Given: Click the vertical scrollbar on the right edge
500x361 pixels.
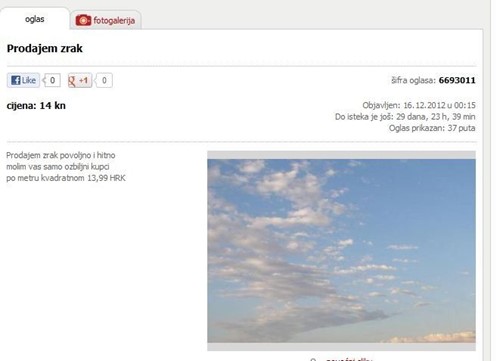Looking at the screenshot, I should 495,180.
